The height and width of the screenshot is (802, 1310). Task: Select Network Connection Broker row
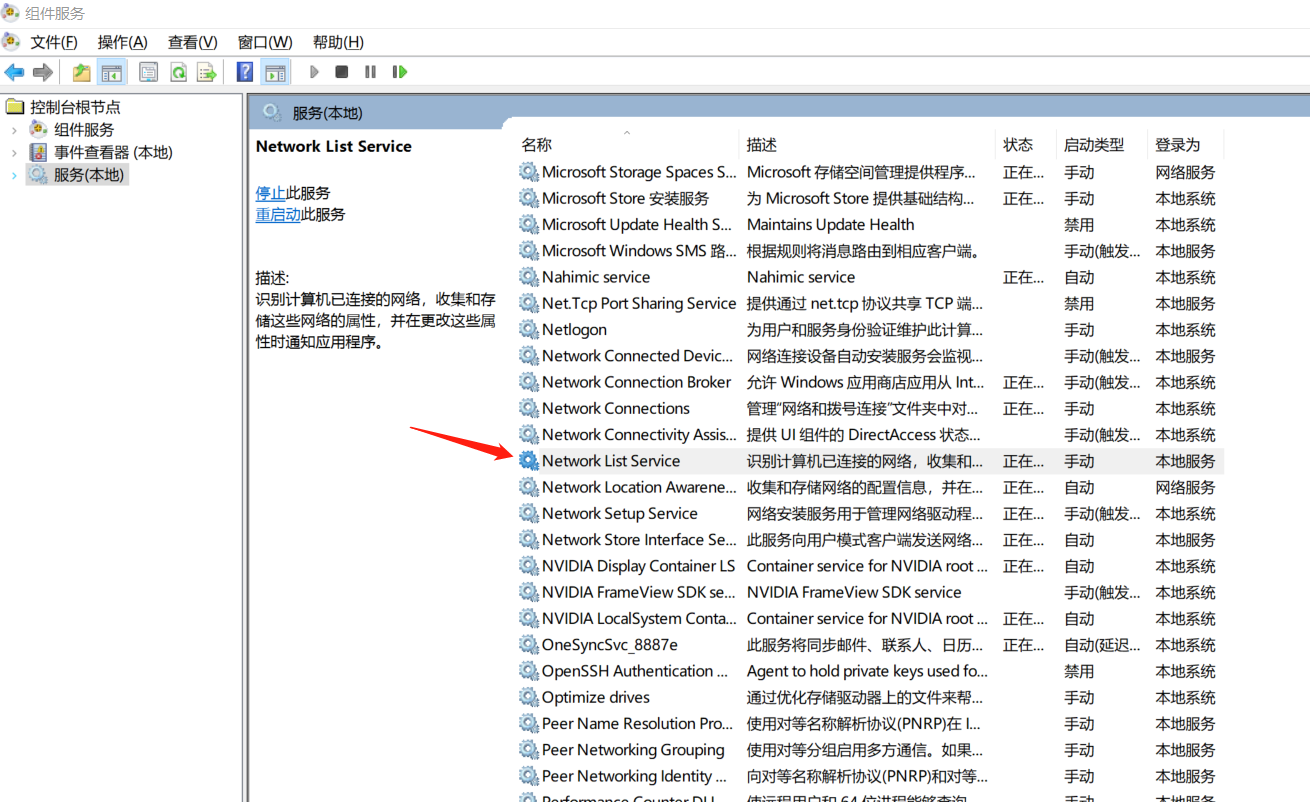870,382
